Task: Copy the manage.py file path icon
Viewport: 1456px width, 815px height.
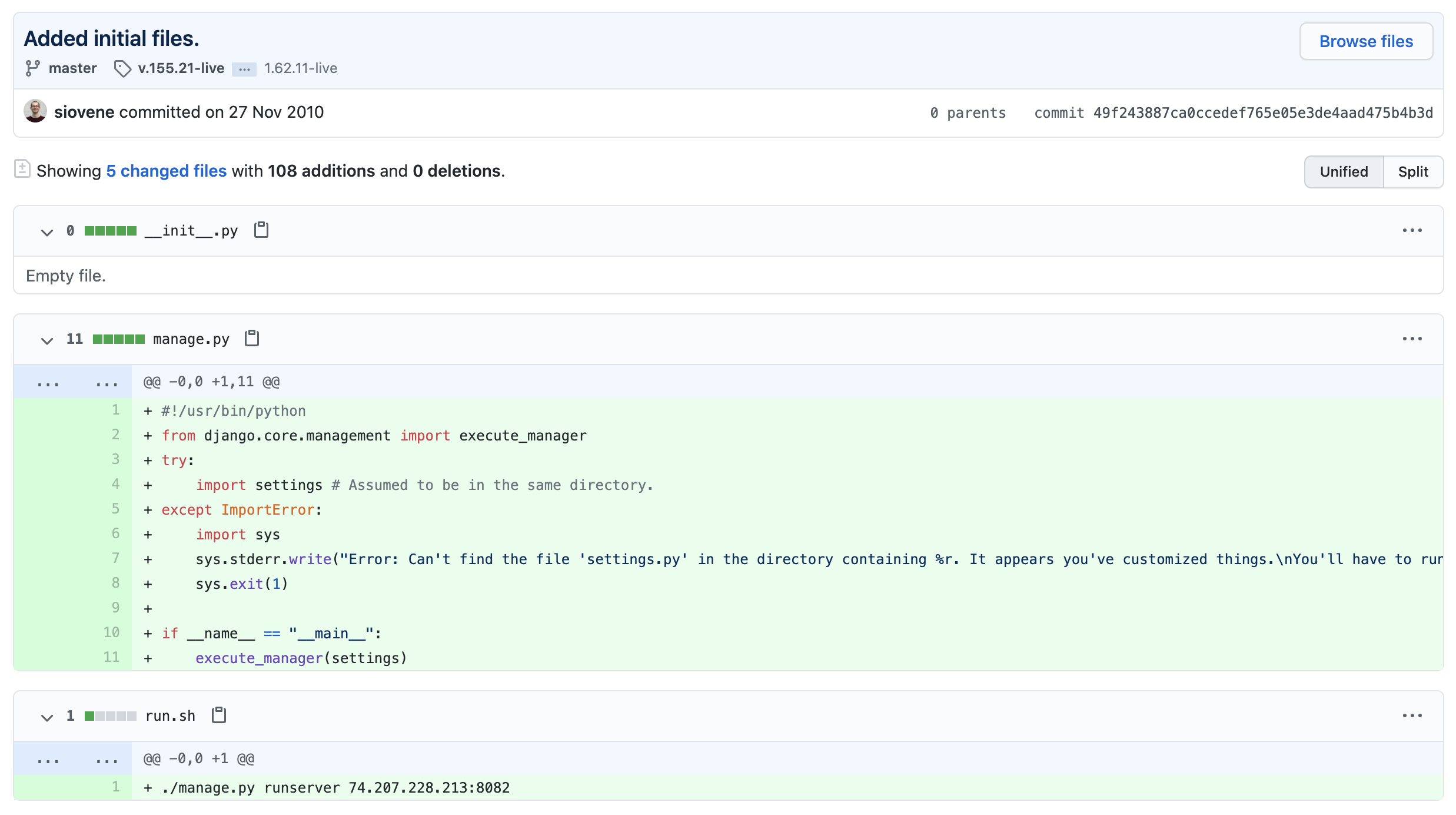Action: pos(252,339)
